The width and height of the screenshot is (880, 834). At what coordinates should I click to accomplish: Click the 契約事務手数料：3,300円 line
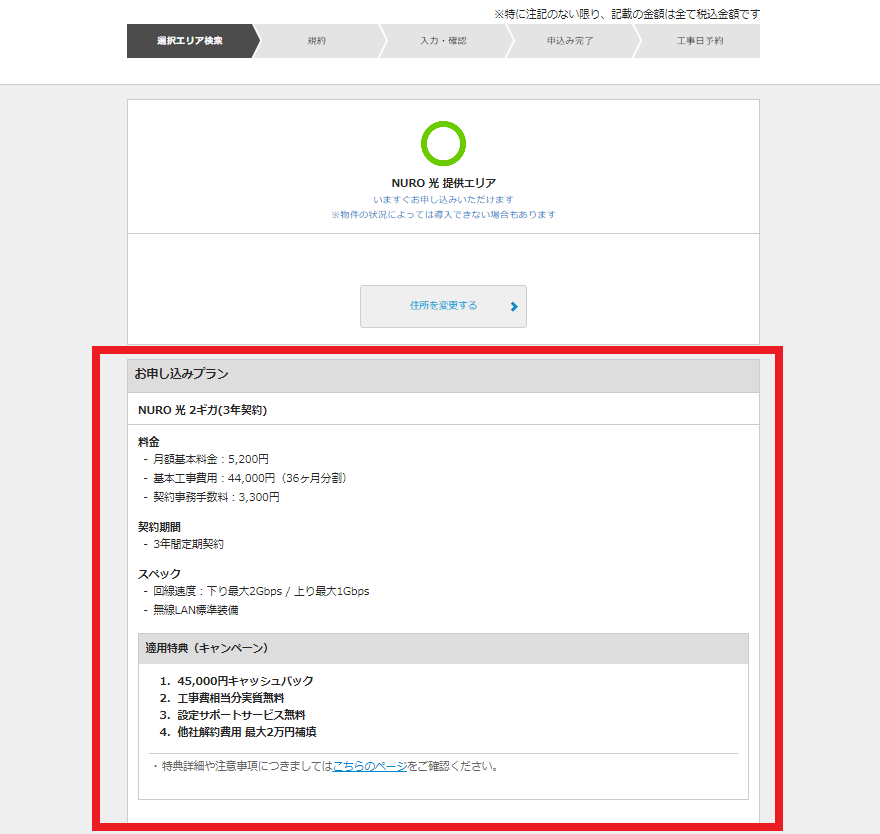[216, 497]
